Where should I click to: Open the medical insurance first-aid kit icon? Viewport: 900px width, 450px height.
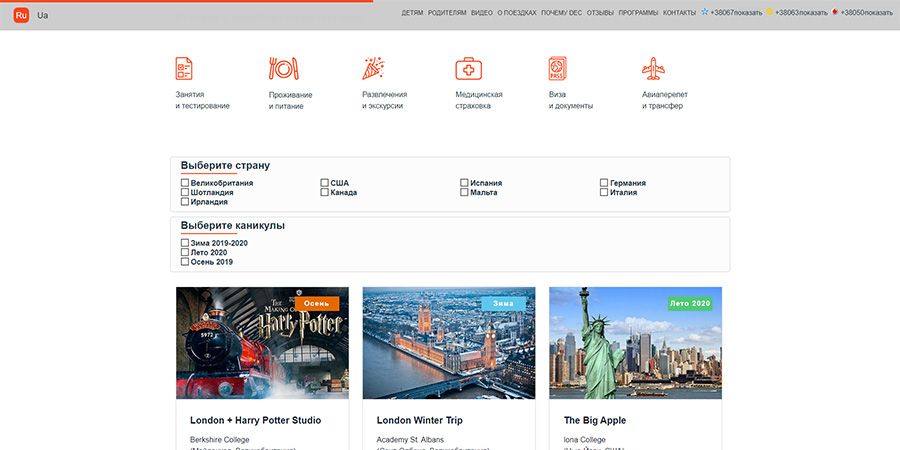[469, 68]
